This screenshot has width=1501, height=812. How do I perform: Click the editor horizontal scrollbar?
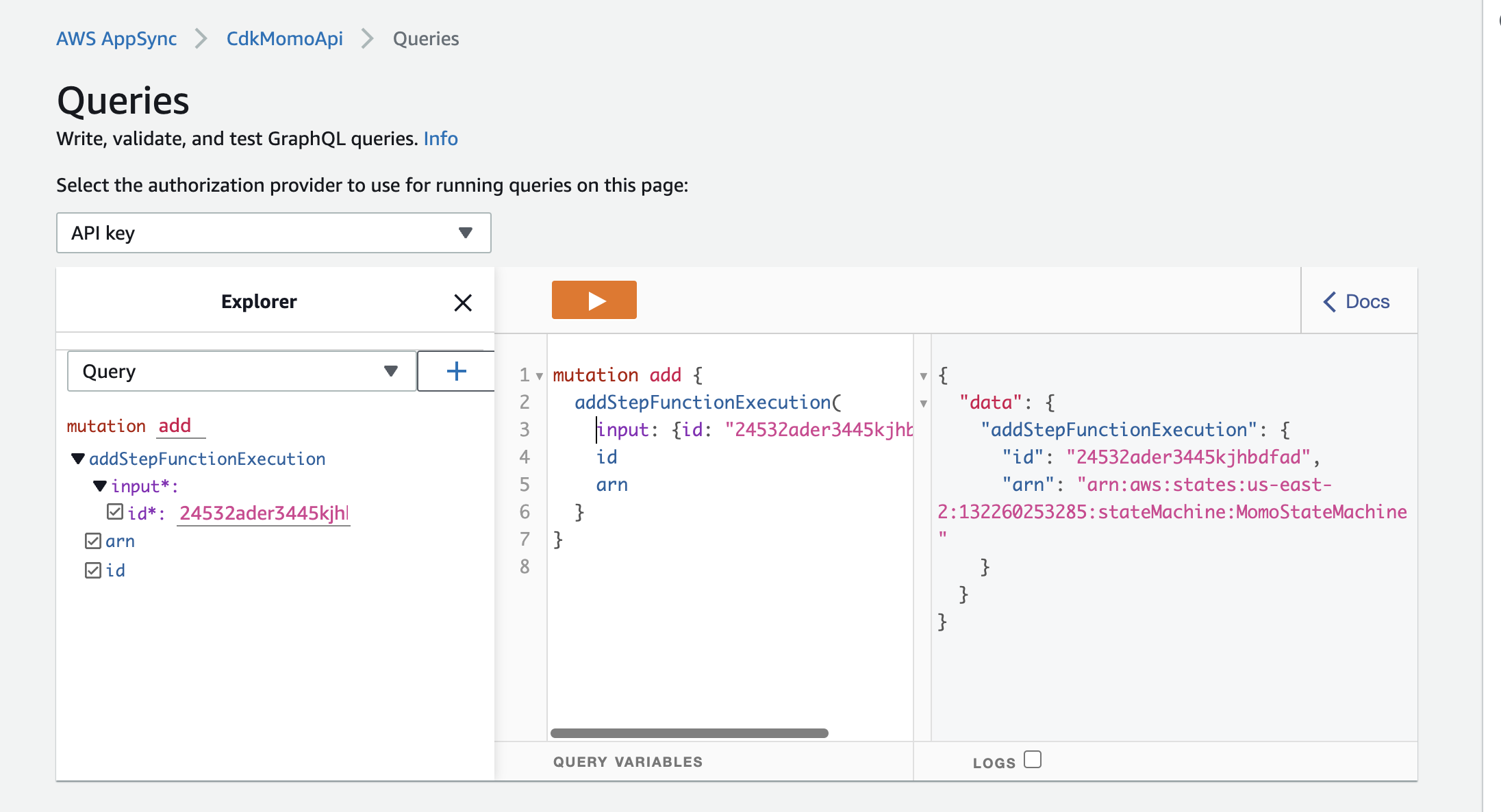(x=689, y=733)
